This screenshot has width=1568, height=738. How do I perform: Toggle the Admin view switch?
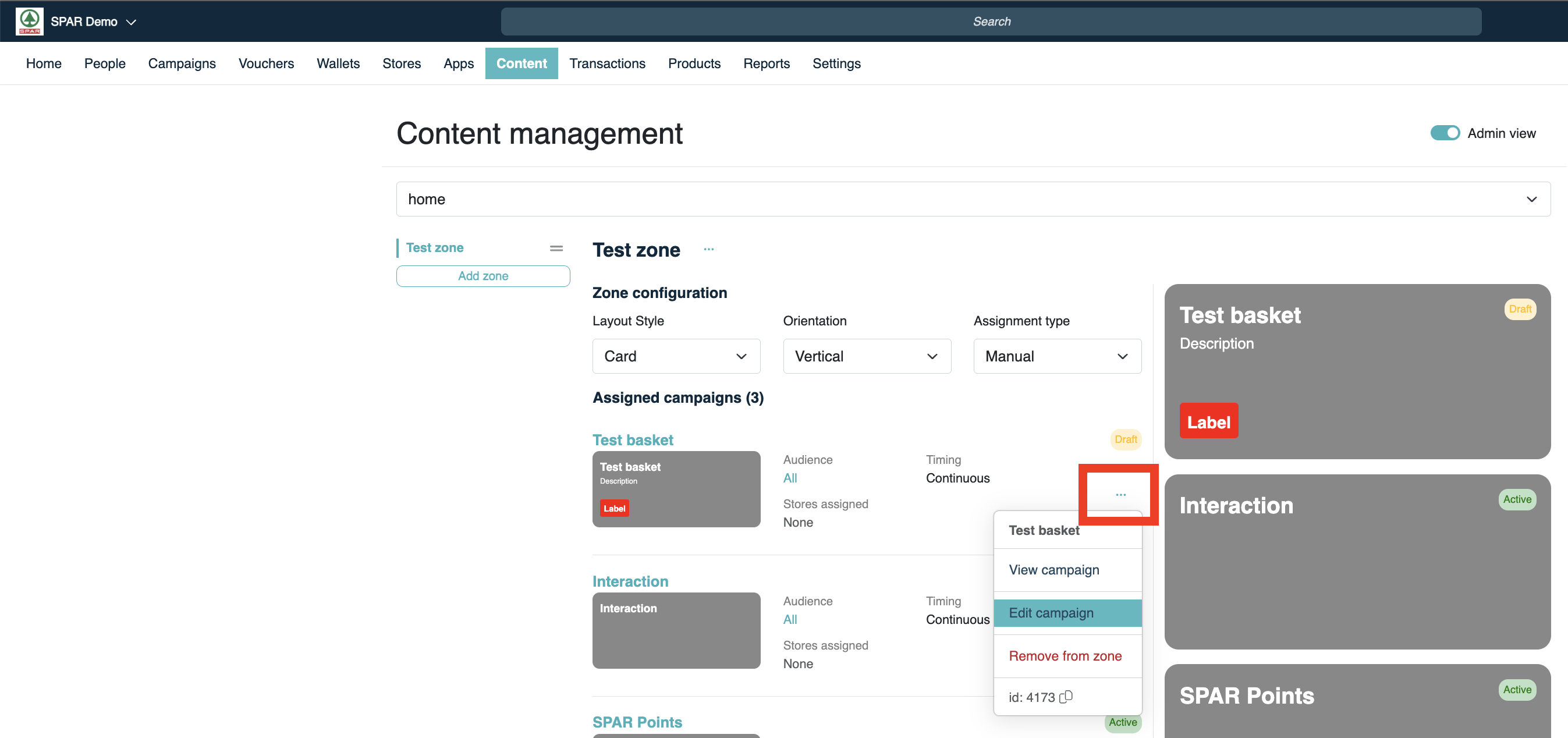click(1445, 133)
